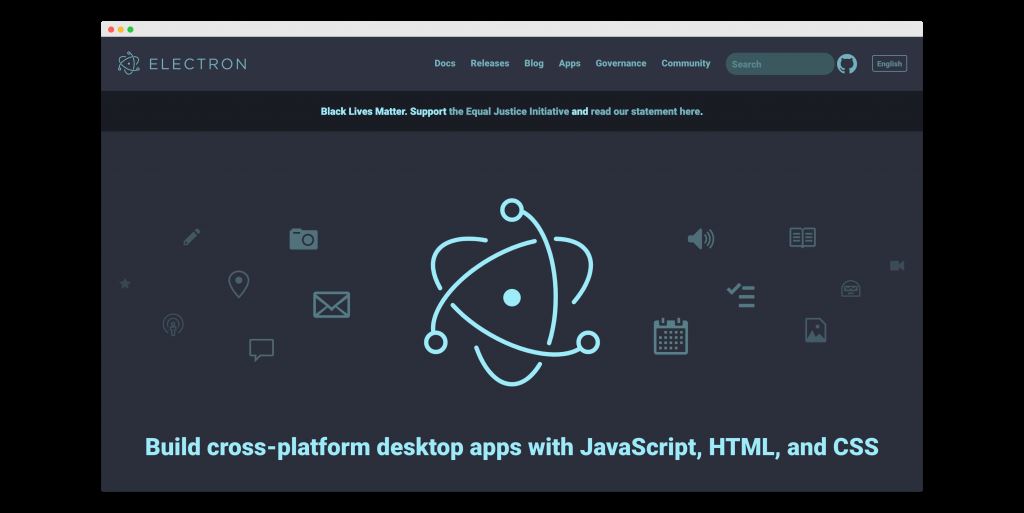Click the pencil icon in the hero
Viewport: 1024px width, 513px height.
(x=191, y=237)
